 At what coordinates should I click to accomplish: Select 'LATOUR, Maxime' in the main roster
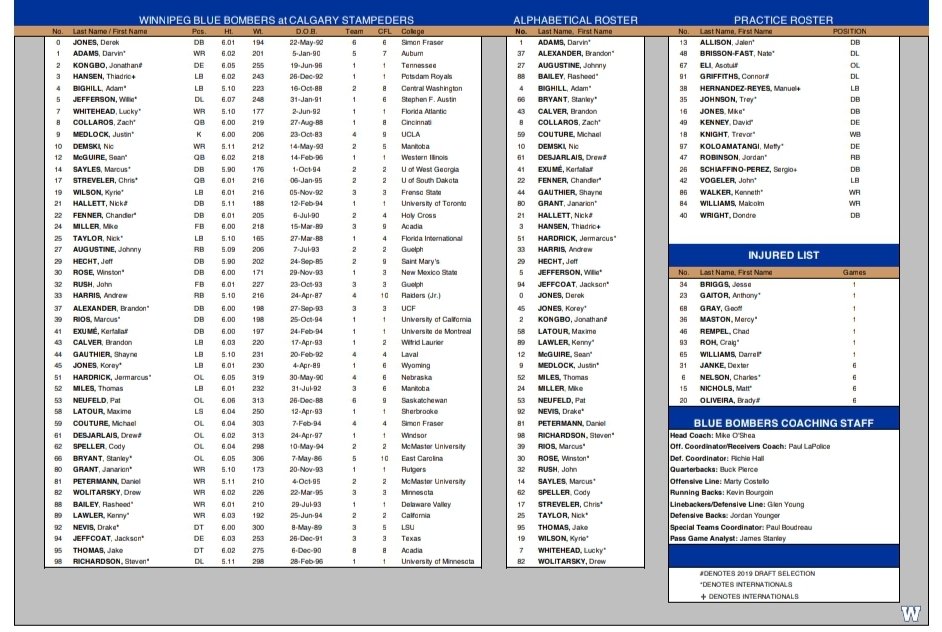coord(102,412)
